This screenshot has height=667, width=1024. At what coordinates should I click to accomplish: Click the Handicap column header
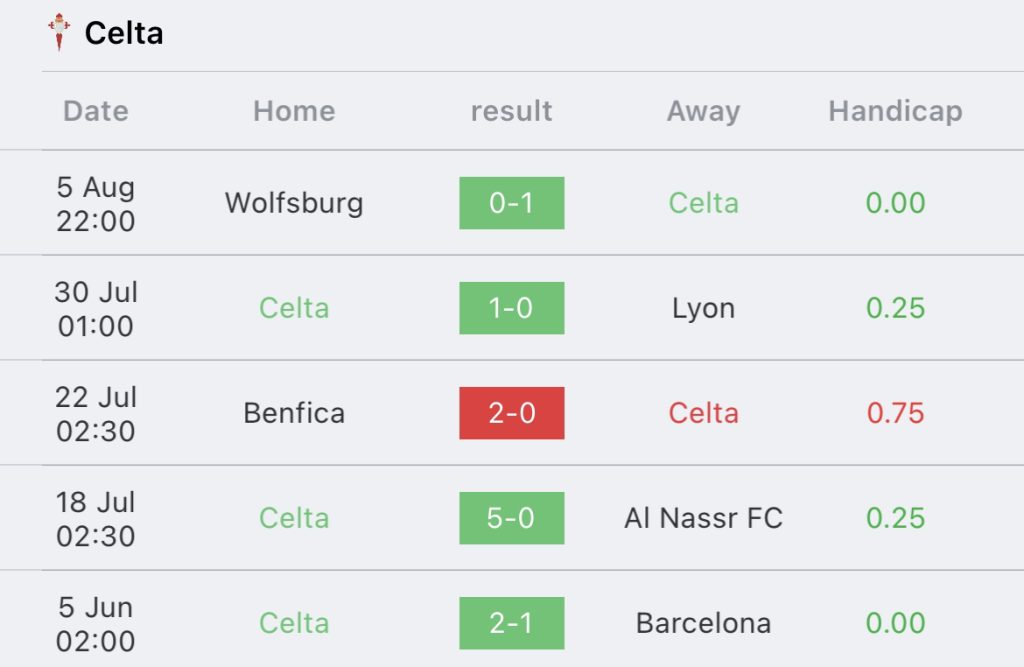click(895, 111)
